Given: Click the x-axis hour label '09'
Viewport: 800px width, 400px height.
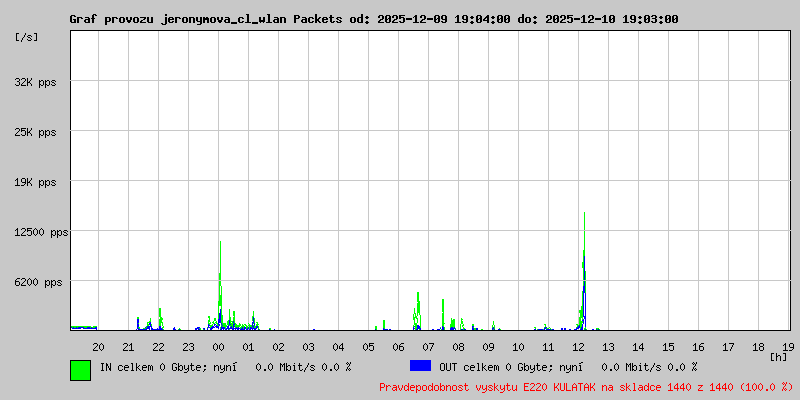Looking at the screenshot, I should (x=488, y=347).
